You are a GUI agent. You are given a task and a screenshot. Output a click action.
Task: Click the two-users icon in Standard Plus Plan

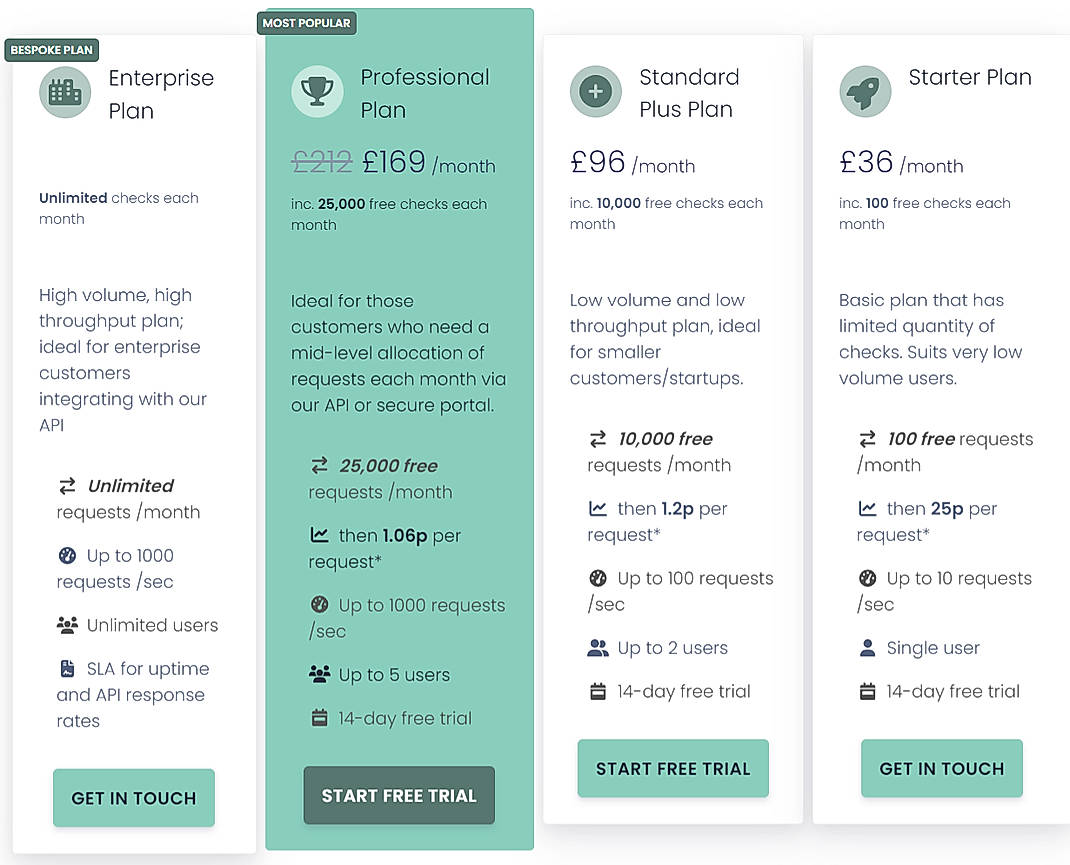tap(598, 647)
